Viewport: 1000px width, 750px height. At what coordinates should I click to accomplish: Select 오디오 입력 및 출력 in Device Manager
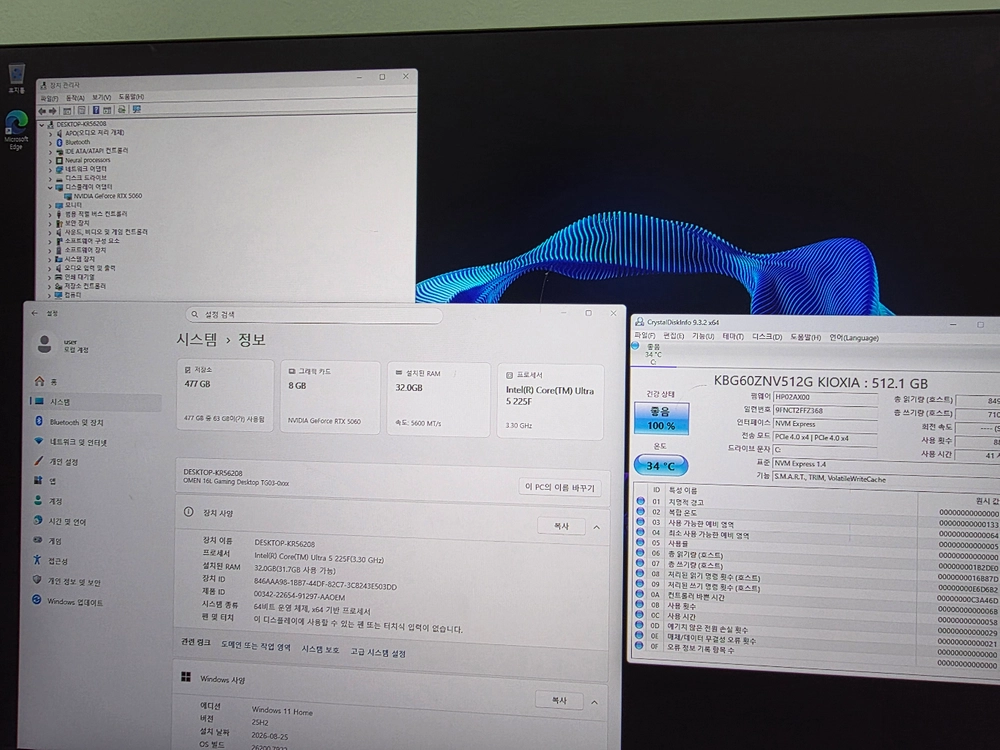coord(85,268)
